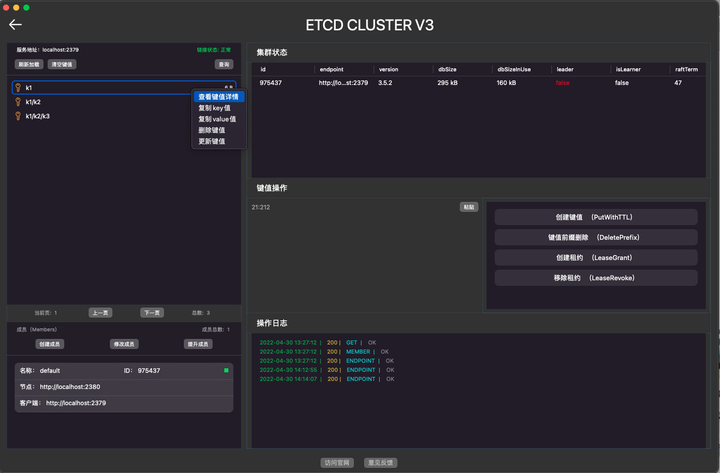Click the leader column header
This screenshot has height=473, width=720.
click(x=565, y=69)
